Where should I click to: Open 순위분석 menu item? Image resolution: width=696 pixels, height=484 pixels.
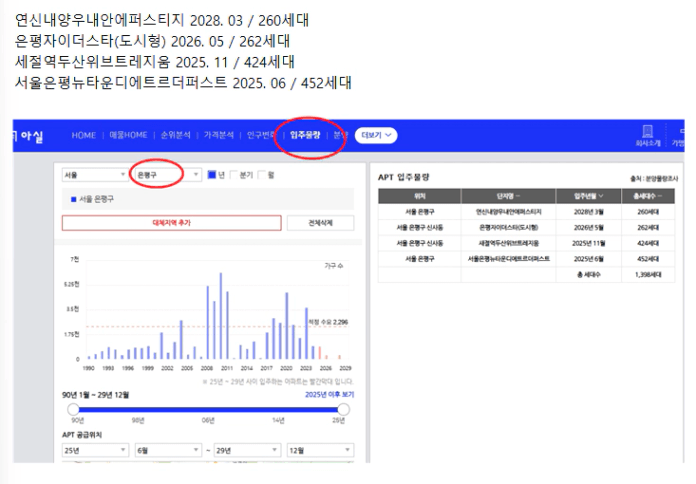coord(175,135)
